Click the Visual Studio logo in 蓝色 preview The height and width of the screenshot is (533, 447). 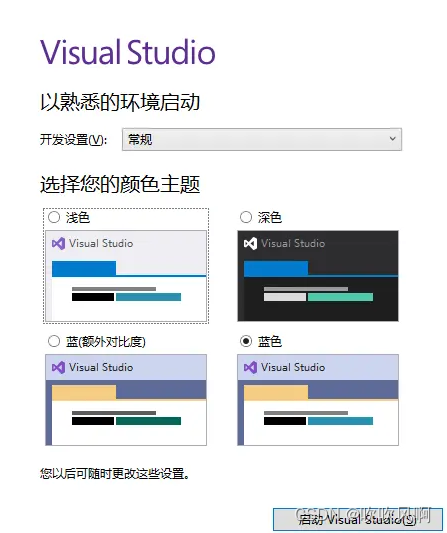251,367
